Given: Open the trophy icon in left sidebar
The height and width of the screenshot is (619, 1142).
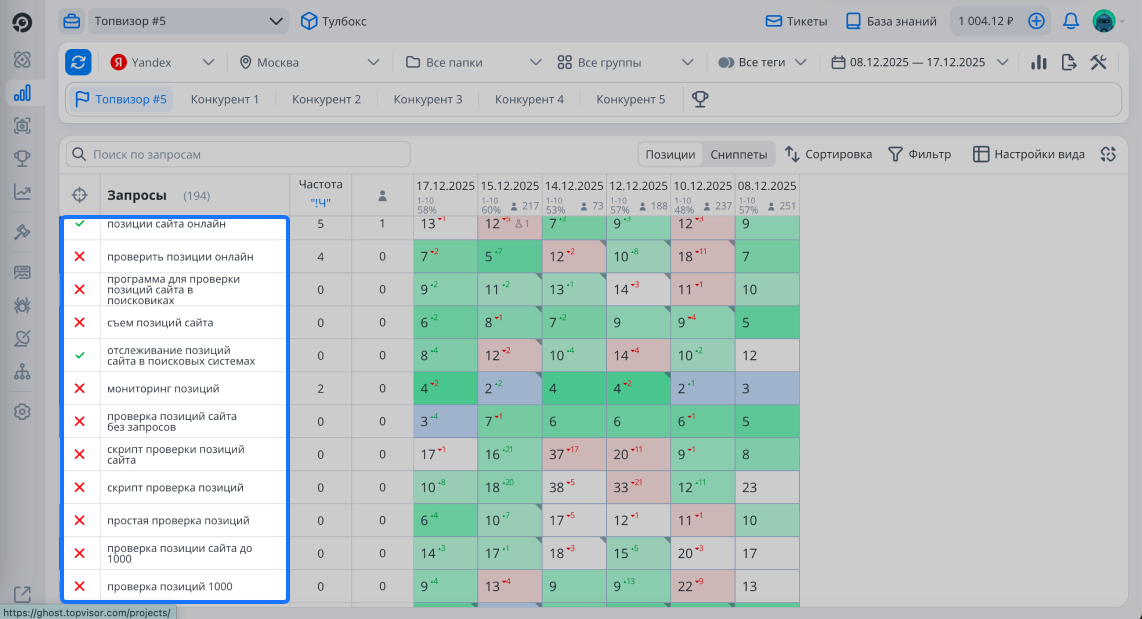Looking at the screenshot, I should pos(23,158).
